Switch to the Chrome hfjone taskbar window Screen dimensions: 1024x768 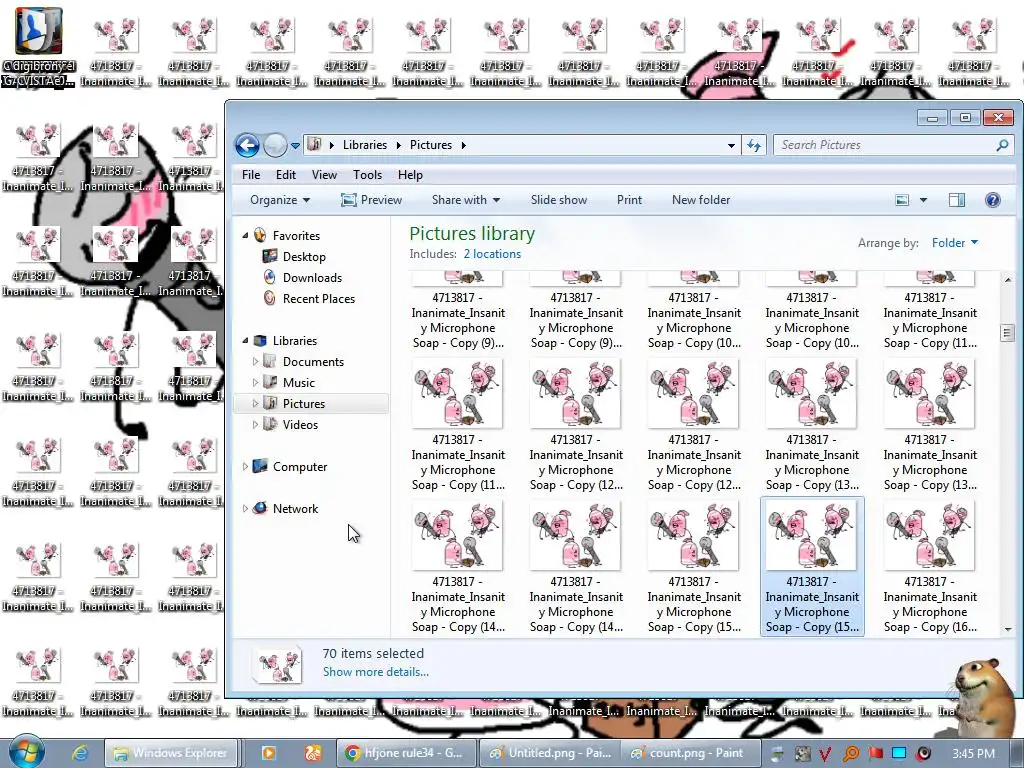(x=404, y=753)
